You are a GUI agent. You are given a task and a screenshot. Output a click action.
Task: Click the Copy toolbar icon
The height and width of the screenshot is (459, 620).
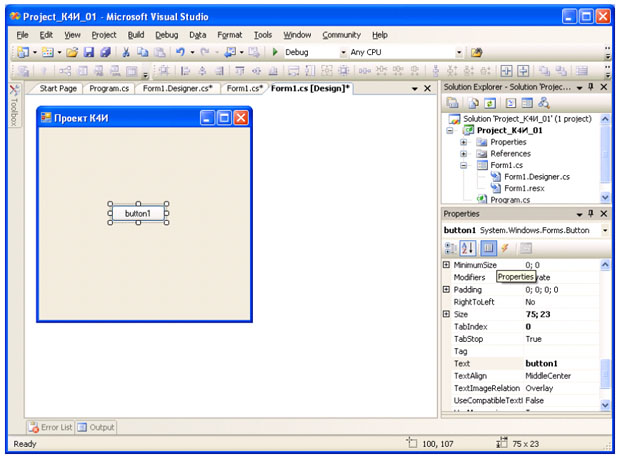(x=142, y=52)
